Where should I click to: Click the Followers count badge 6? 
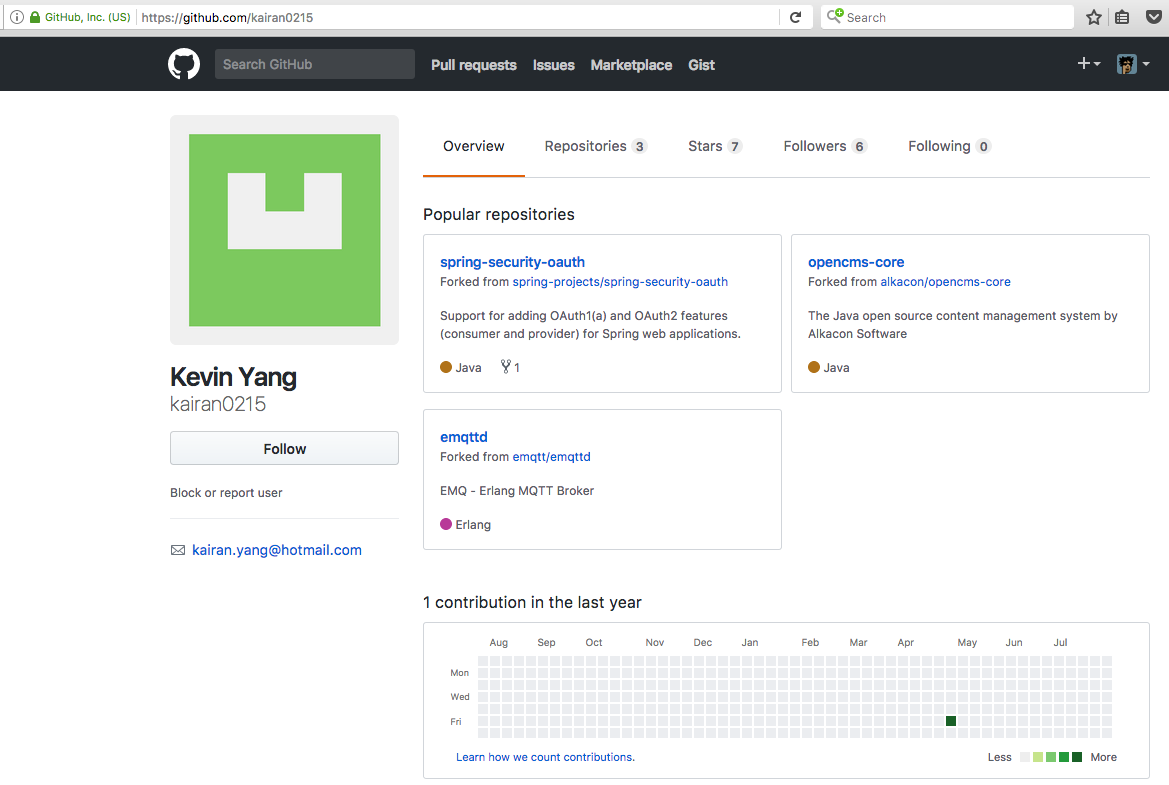click(860, 146)
